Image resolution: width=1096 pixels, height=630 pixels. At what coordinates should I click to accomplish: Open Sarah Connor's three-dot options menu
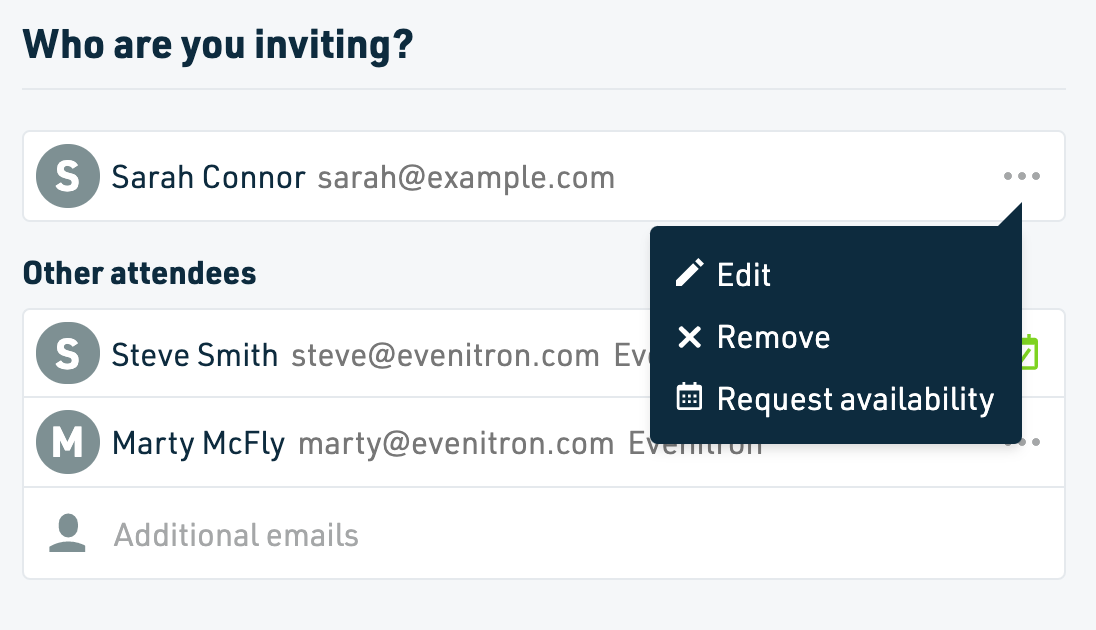[1022, 176]
